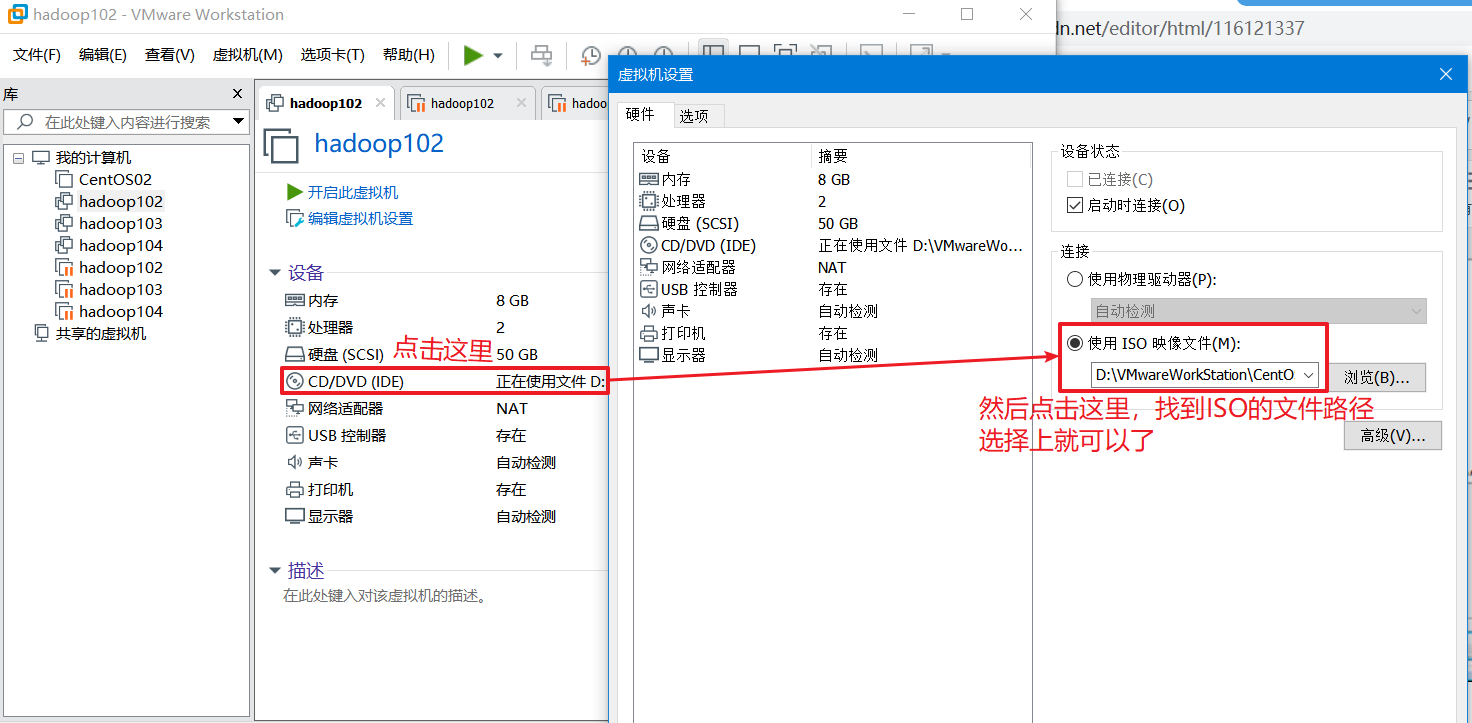Select the hadoop104 entry without pause badge
Screen dimensions: 1472x723
click(121, 245)
